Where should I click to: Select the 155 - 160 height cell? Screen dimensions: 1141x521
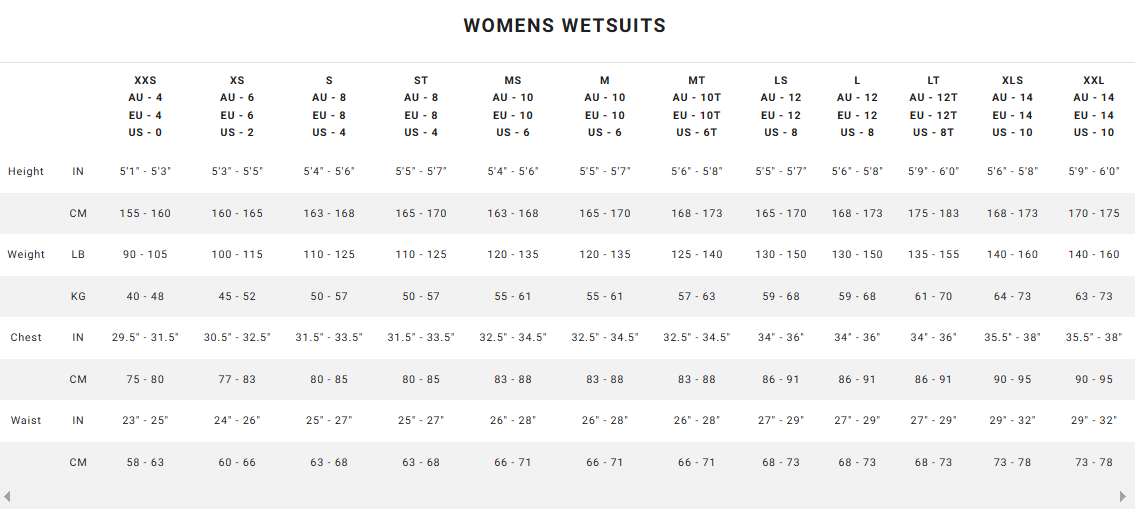pos(145,213)
